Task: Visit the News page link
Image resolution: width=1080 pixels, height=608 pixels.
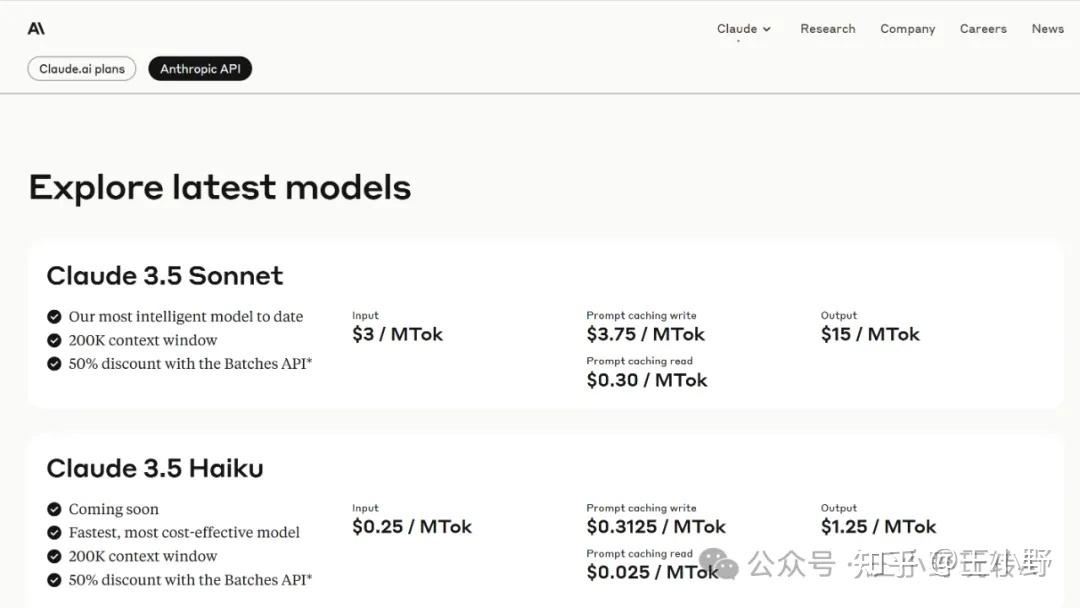Action: pos(1047,28)
